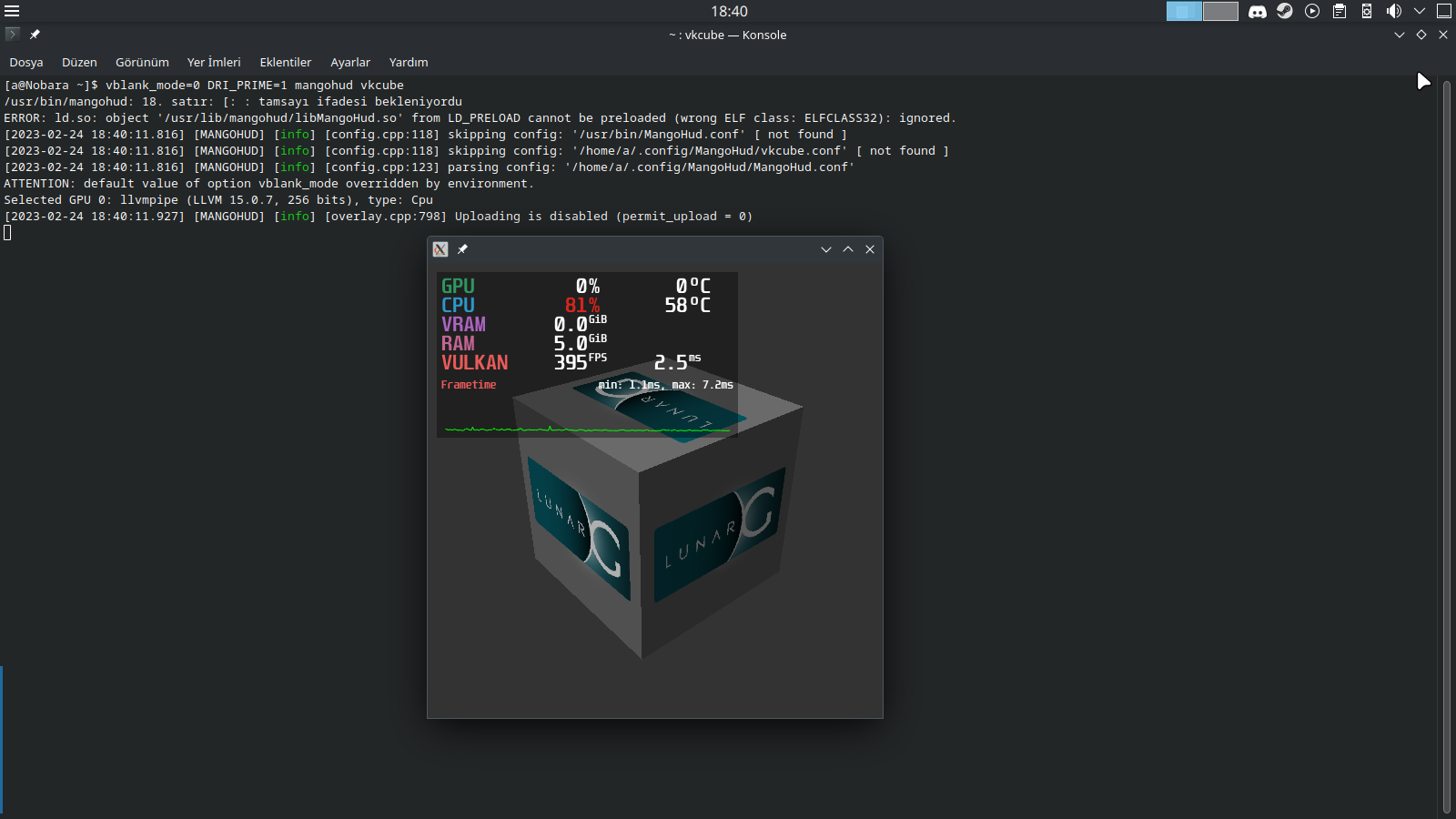Click the red Frametime label
This screenshot has height=819, width=1456.
(469, 385)
